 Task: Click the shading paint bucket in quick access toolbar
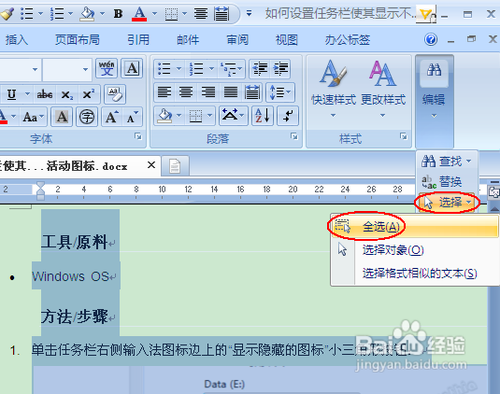[x=87, y=14]
